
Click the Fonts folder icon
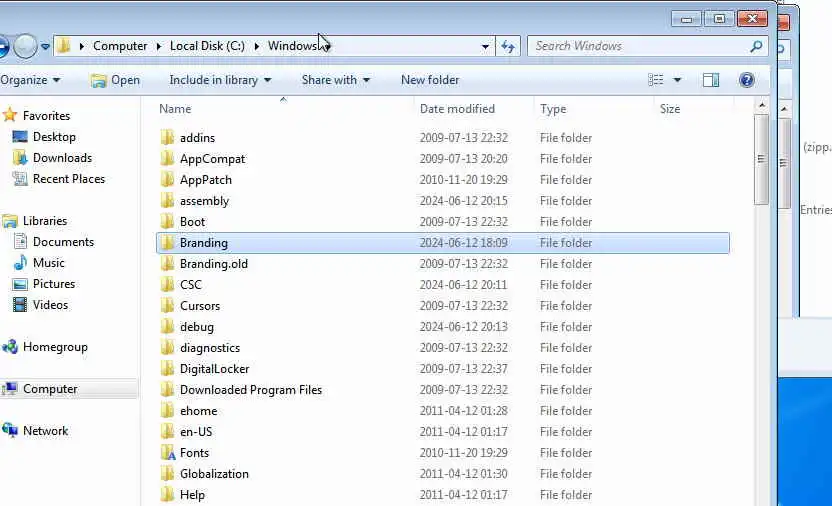pos(167,453)
